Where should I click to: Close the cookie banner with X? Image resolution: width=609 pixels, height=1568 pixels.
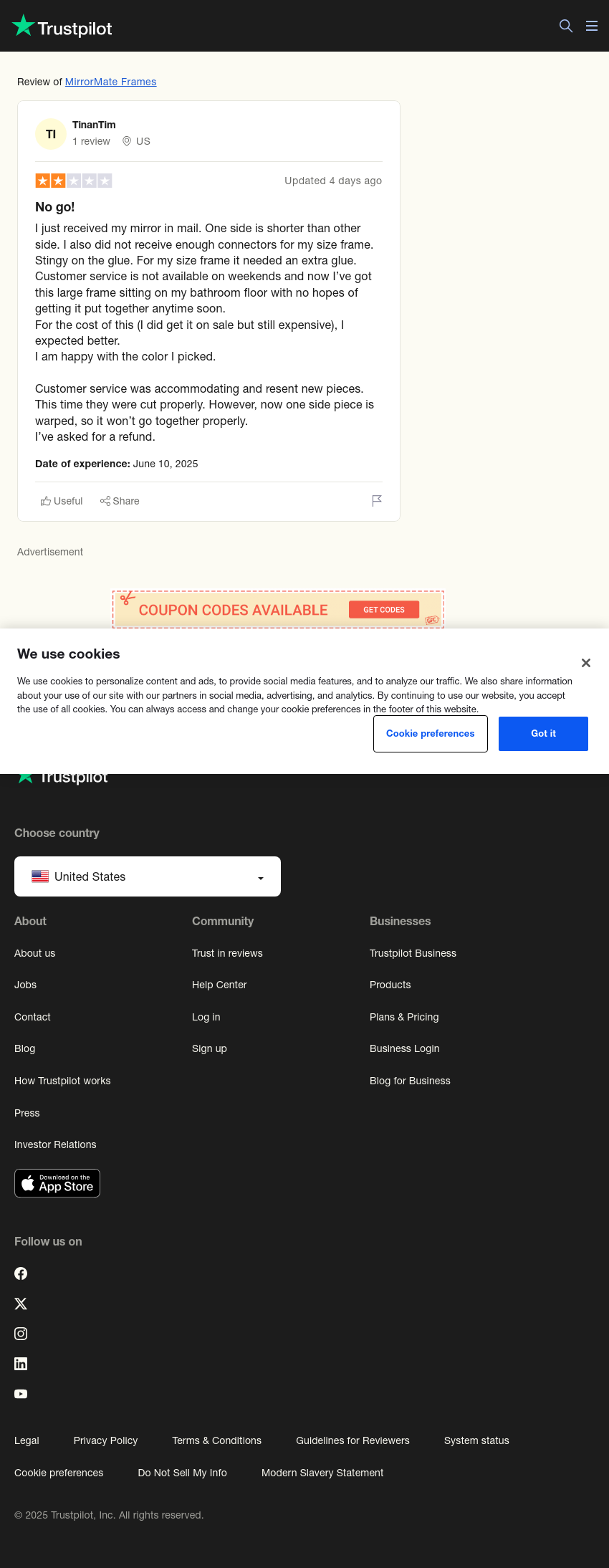point(586,663)
